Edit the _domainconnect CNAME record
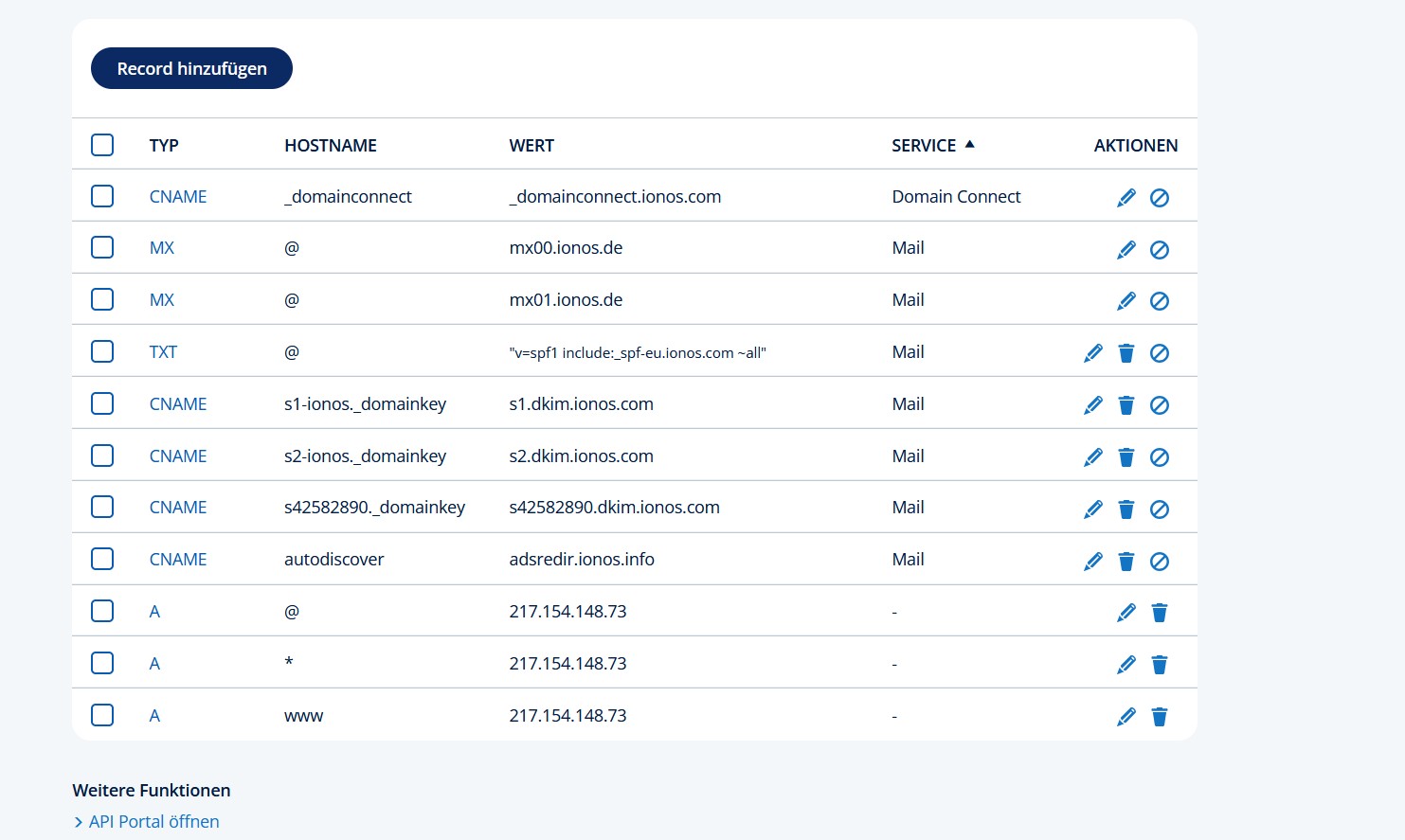Viewport: 1405px width, 840px height. coord(1126,197)
